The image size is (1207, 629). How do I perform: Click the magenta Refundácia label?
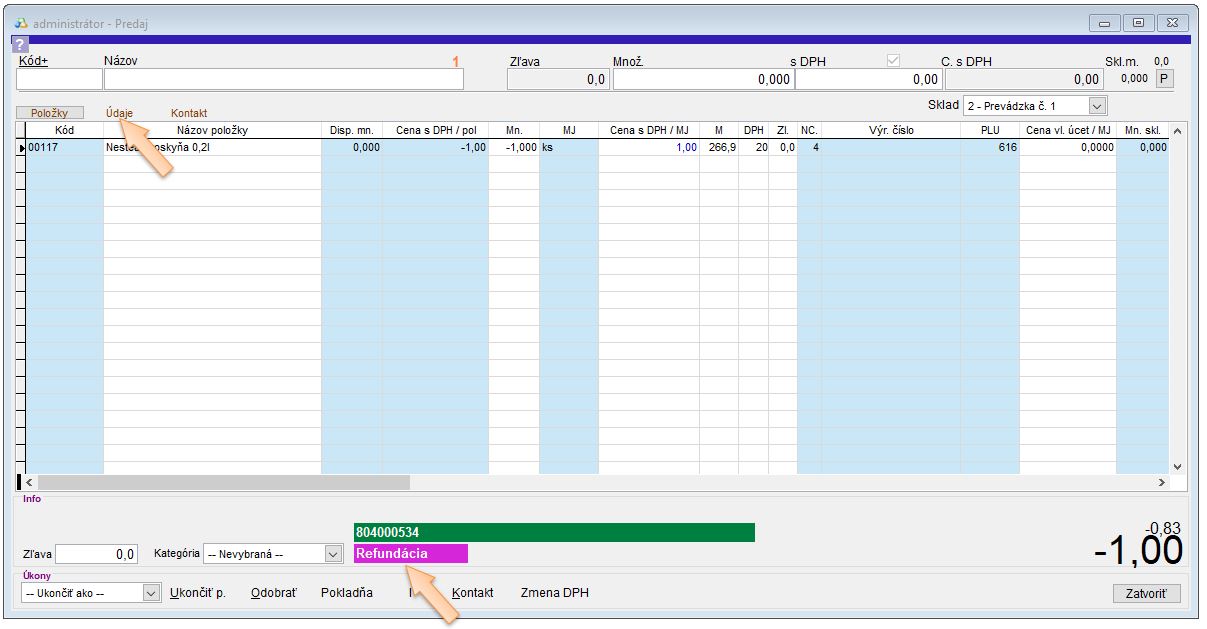pos(410,554)
